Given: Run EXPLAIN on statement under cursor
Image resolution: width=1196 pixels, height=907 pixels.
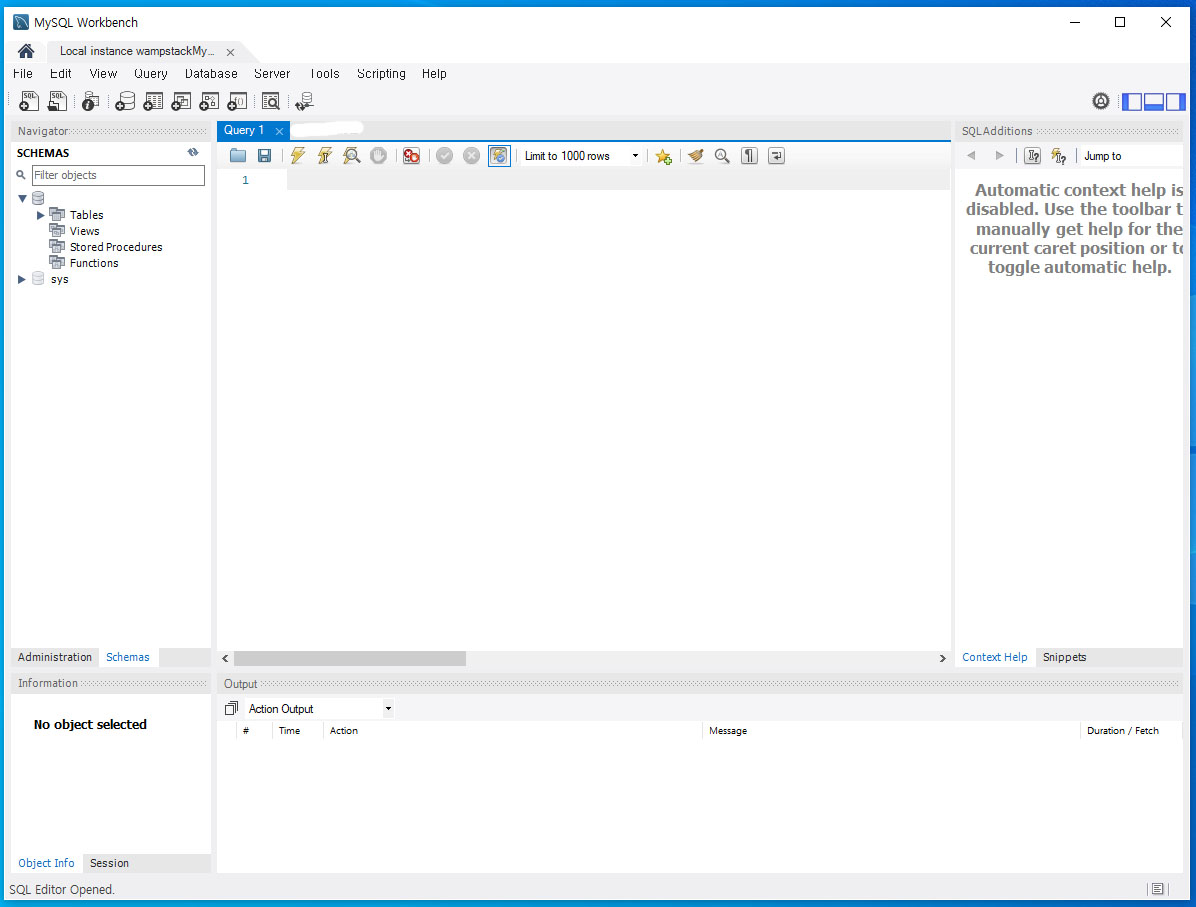Looking at the screenshot, I should tap(352, 156).
